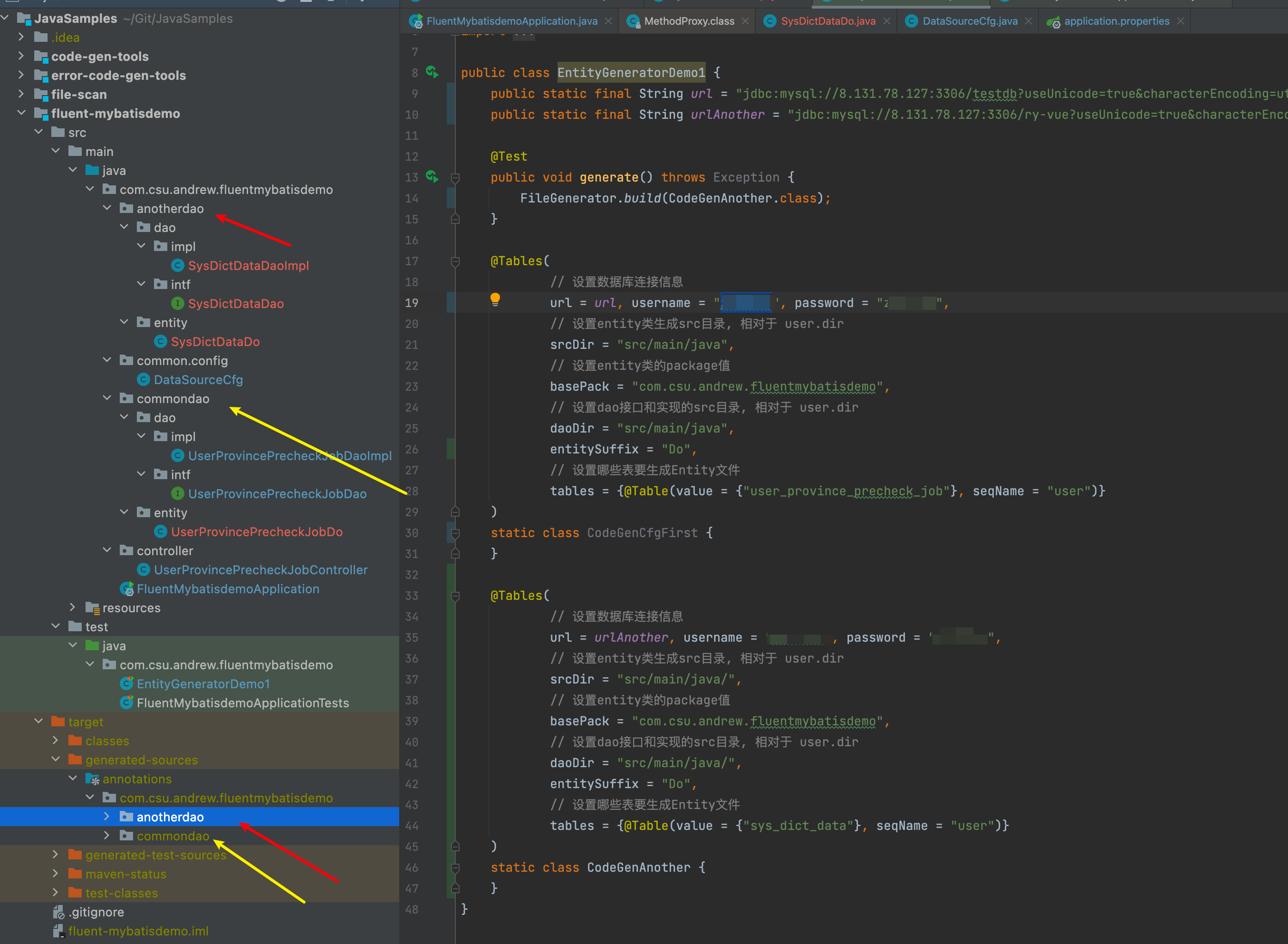Screen dimensions: 1288x944
Task: Select FluentMybatisdemoApplication Spring Boot class
Action: [x=228, y=589]
